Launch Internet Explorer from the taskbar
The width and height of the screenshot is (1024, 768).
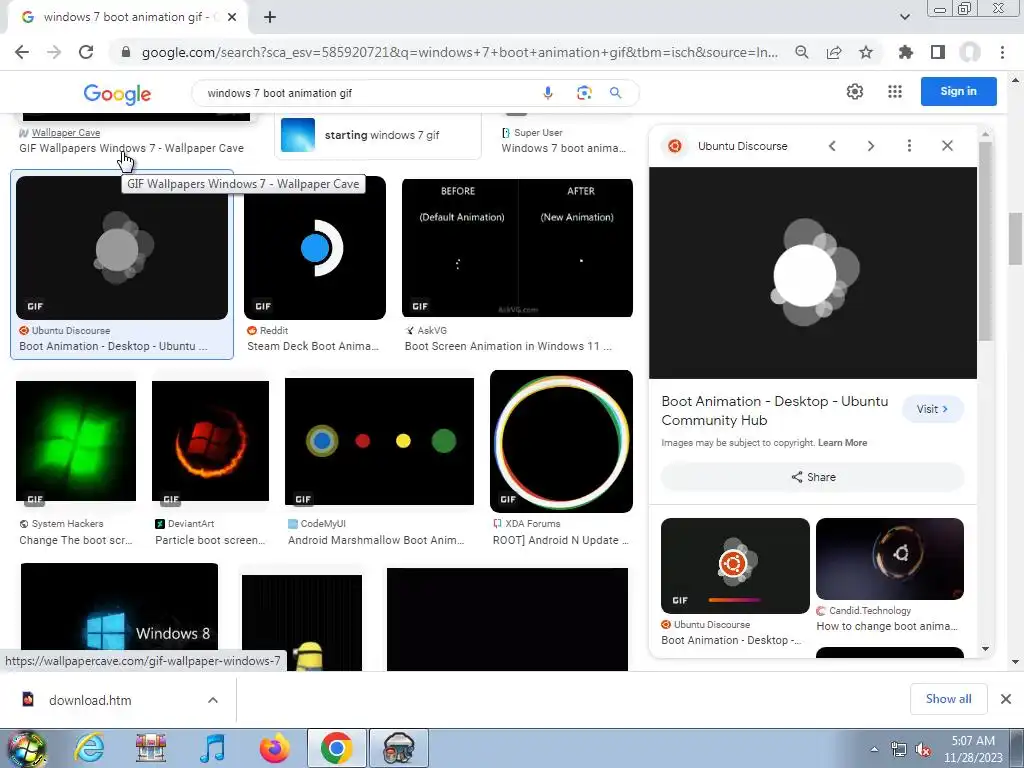coord(88,748)
